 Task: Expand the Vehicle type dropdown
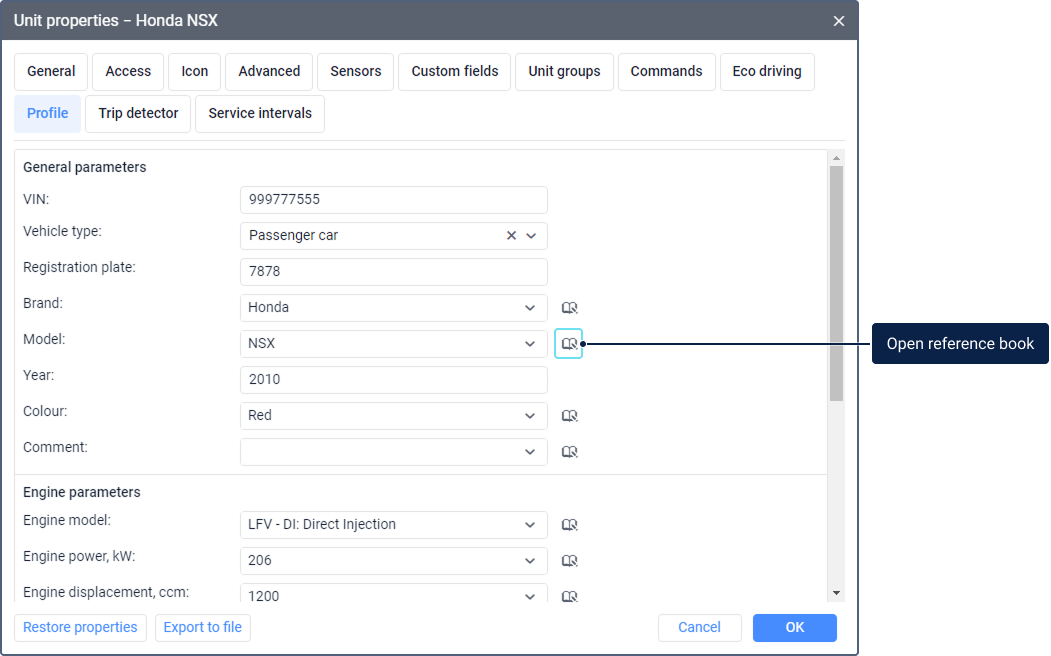(x=531, y=236)
